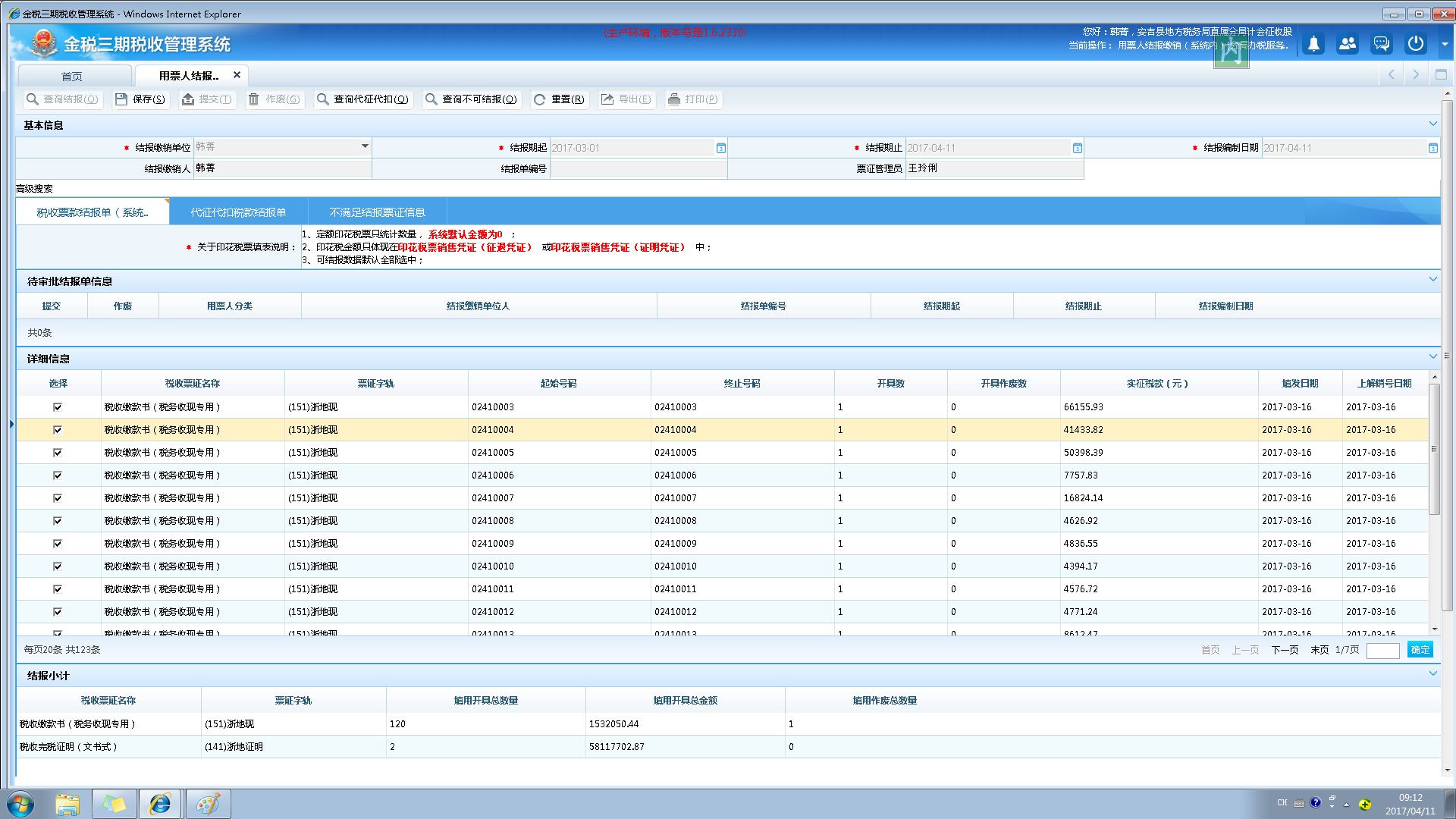This screenshot has height=819, width=1456.
Task: Select the 税收票款结报单 tab
Action: click(93, 212)
